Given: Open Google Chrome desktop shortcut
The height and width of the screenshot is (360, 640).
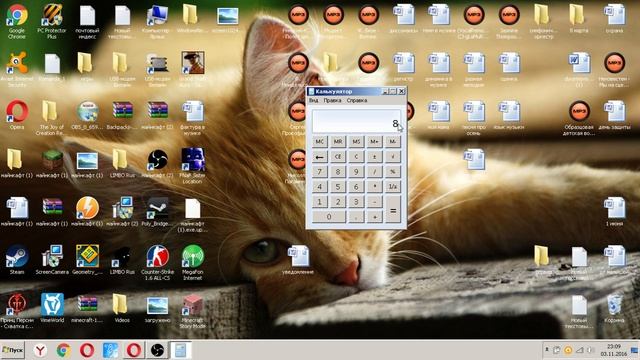Looking at the screenshot, I should (17, 22).
